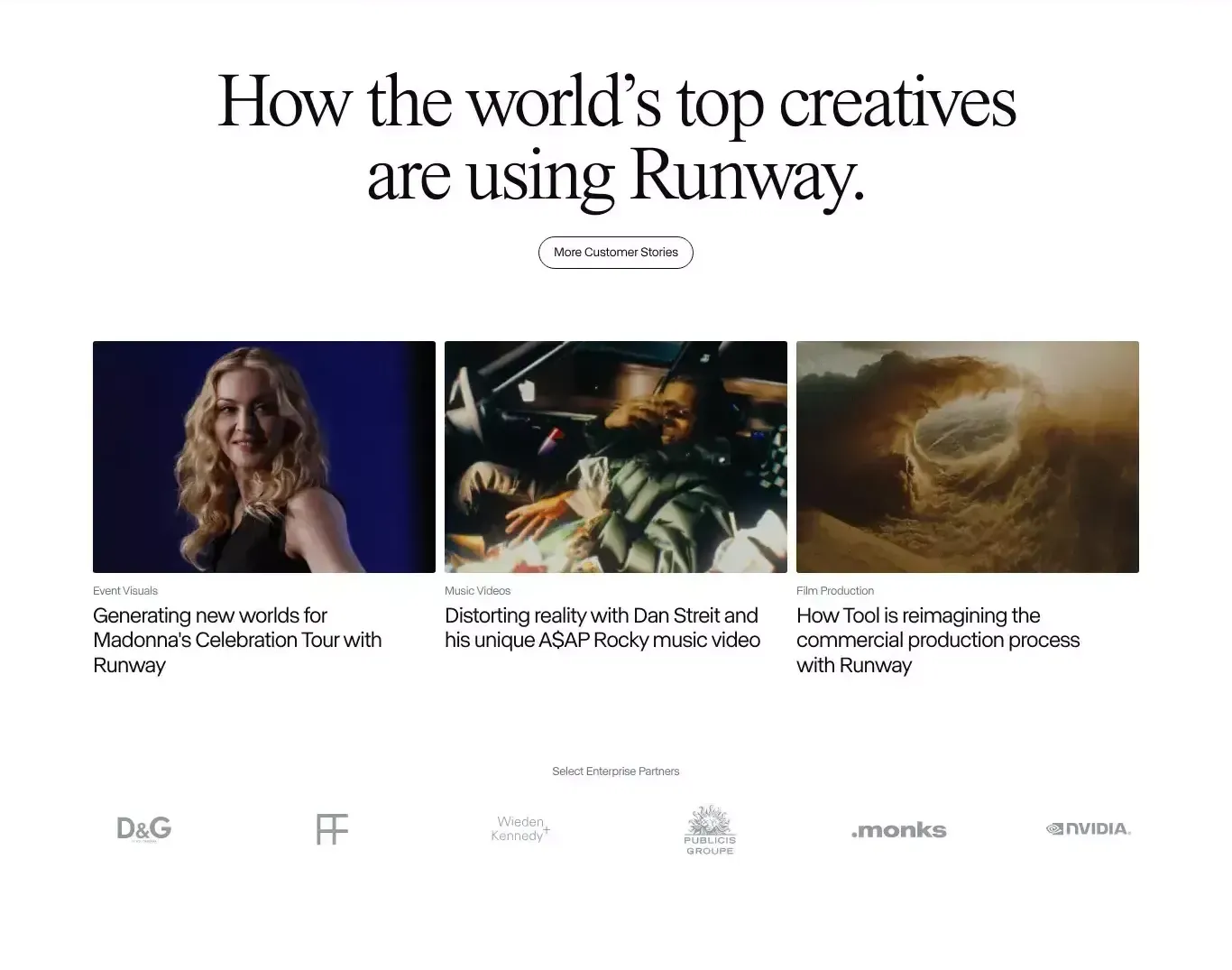Read 'Generating new worlds for Madonna's Celebration Tour' story
Image resolution: width=1232 pixels, height=970 pixels.
(237, 641)
